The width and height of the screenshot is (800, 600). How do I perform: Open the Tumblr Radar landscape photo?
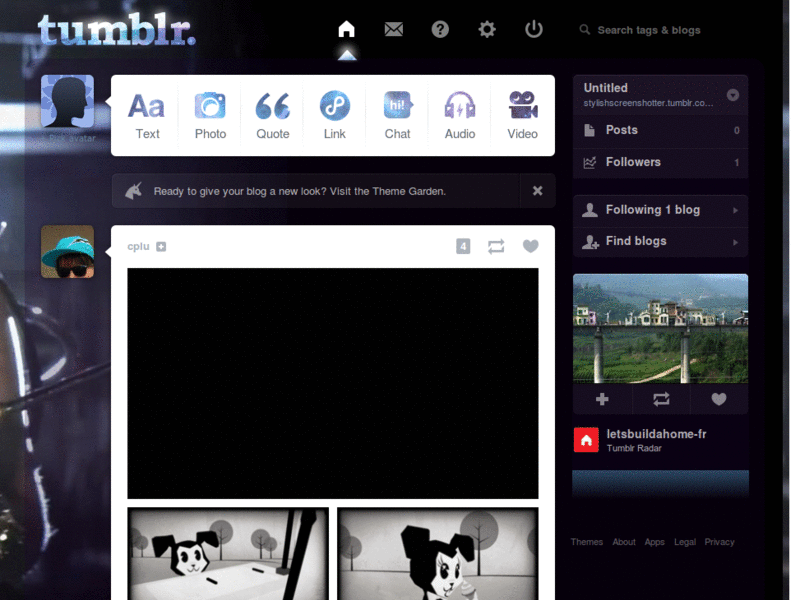[x=661, y=329]
